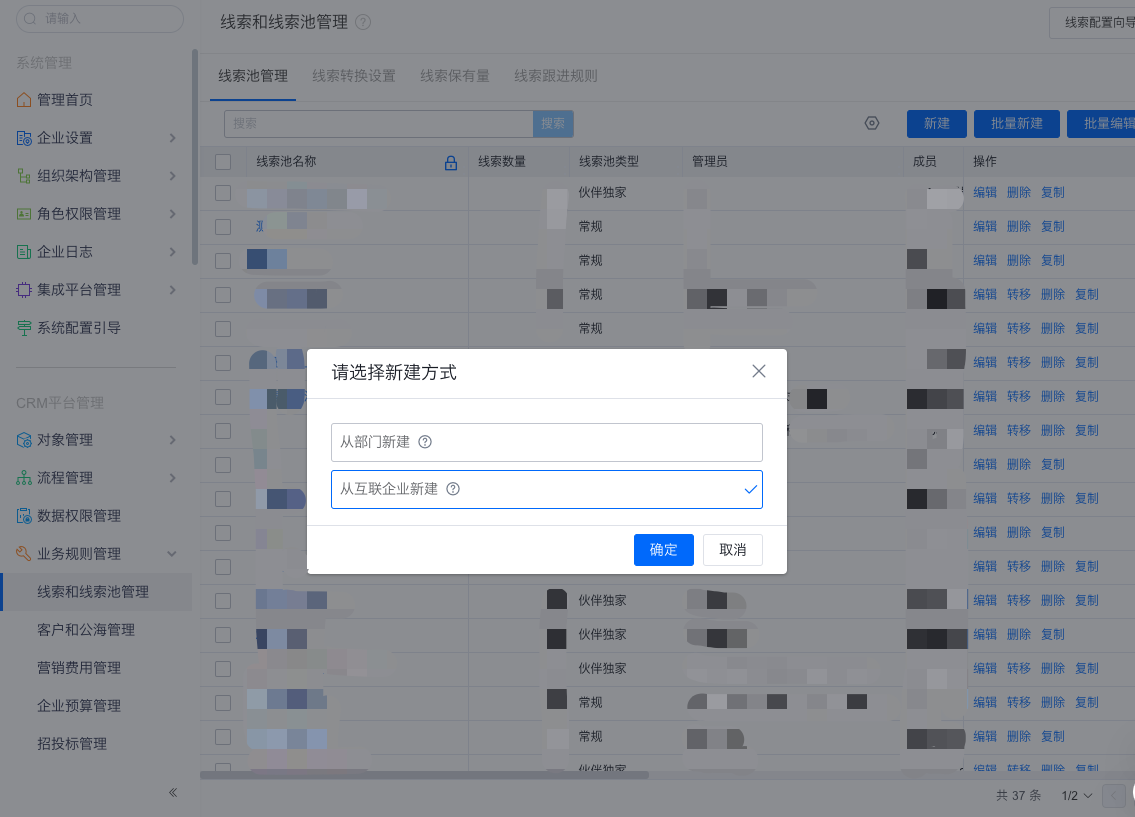Open the 线索保有量 tab
The width and height of the screenshot is (1135, 817).
click(x=456, y=75)
